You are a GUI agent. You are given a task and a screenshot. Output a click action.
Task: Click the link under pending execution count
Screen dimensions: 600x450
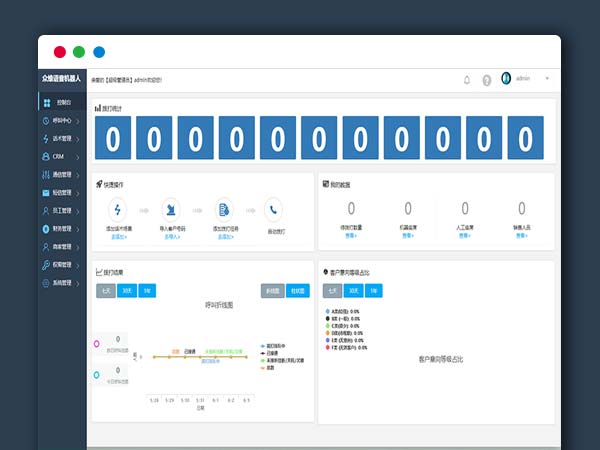(x=350, y=236)
